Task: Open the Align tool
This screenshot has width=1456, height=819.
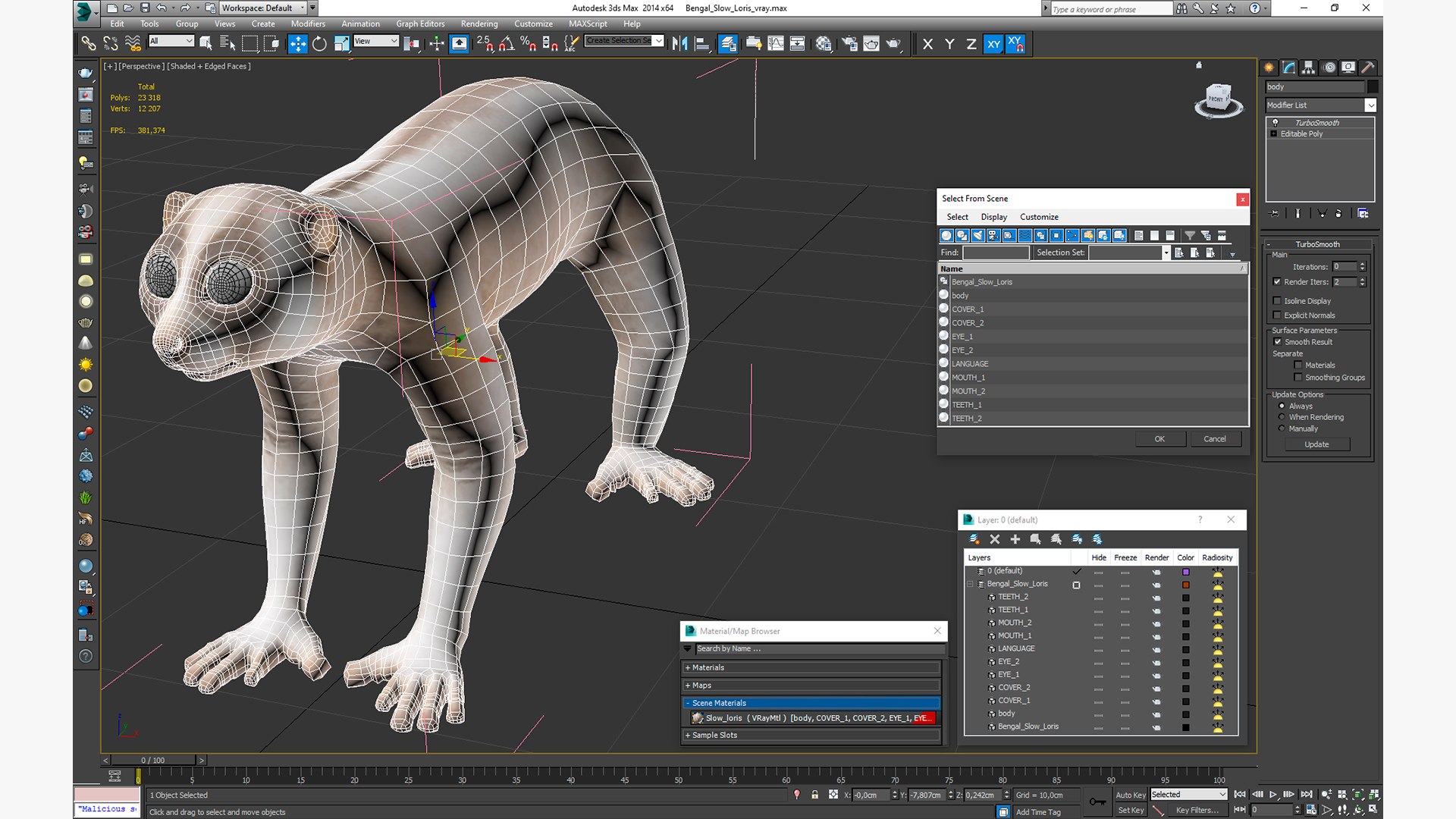Action: (x=702, y=44)
